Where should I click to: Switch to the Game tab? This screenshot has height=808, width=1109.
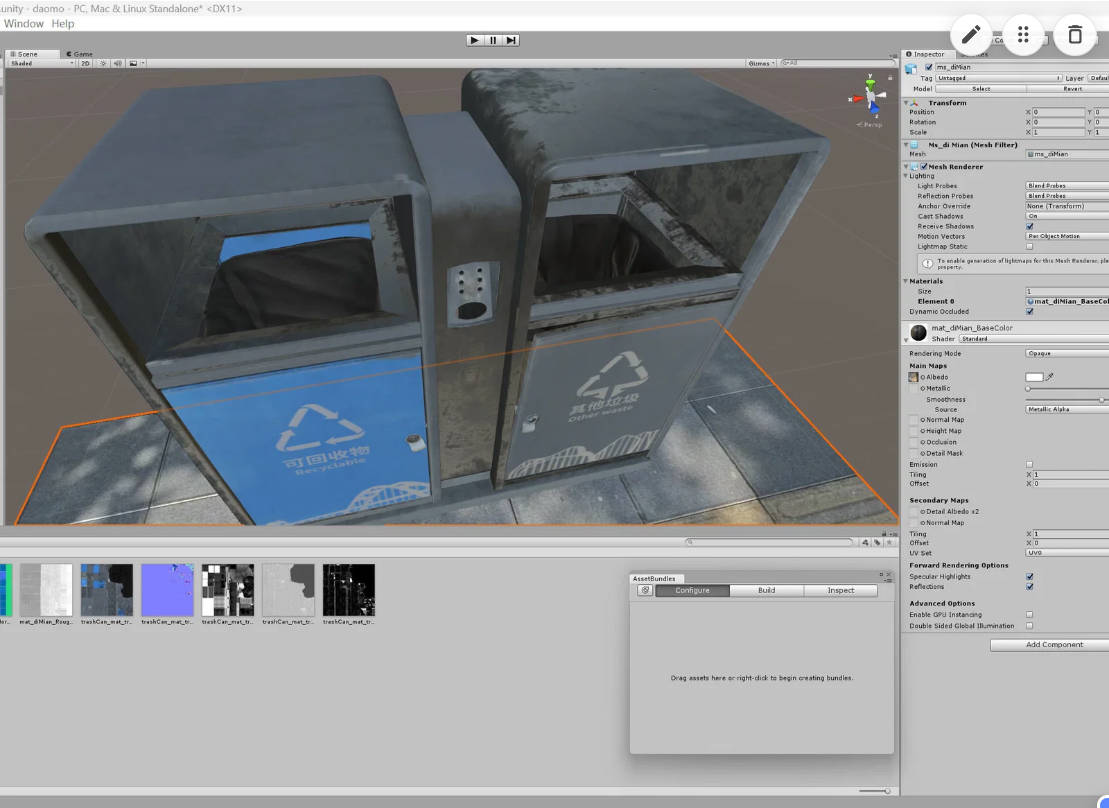coord(80,54)
